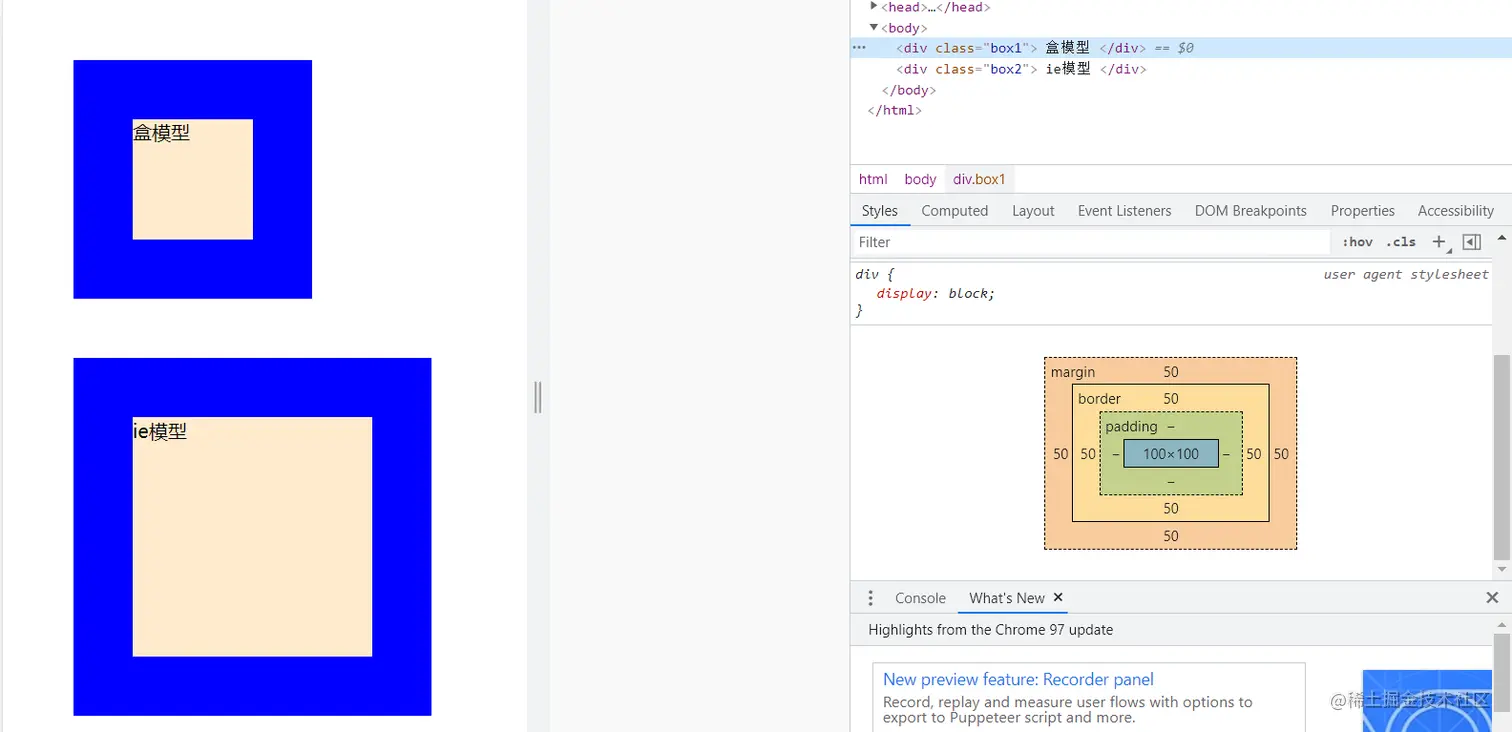The width and height of the screenshot is (1512, 732).
Task: Click the scroll-up arrow in the Styles pane
Action: (1502, 238)
